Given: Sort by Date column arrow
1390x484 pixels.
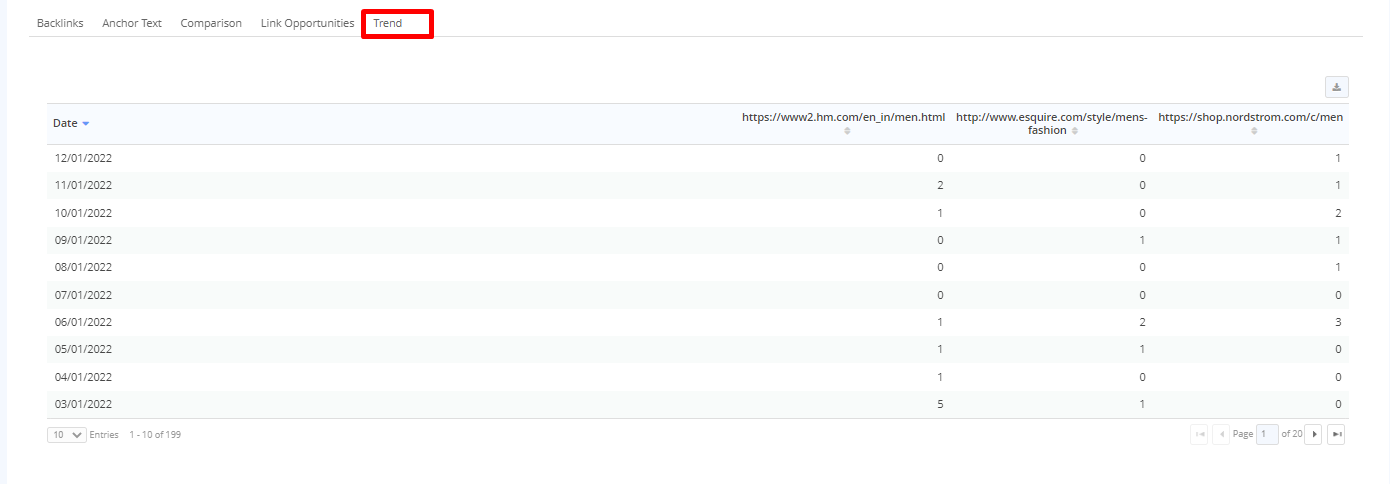Looking at the screenshot, I should pyautogui.click(x=86, y=124).
